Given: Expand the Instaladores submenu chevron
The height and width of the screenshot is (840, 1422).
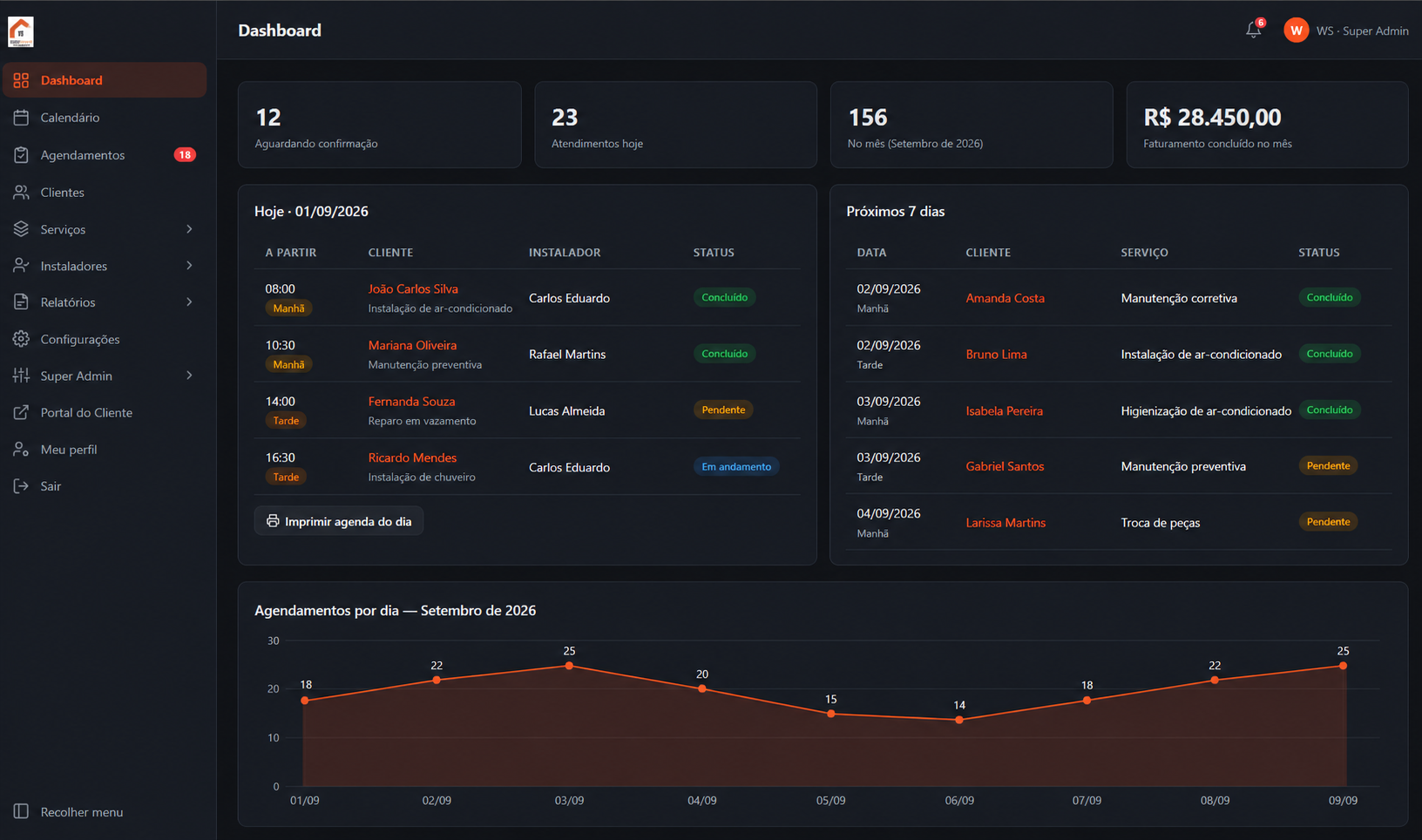Looking at the screenshot, I should pyautogui.click(x=189, y=266).
